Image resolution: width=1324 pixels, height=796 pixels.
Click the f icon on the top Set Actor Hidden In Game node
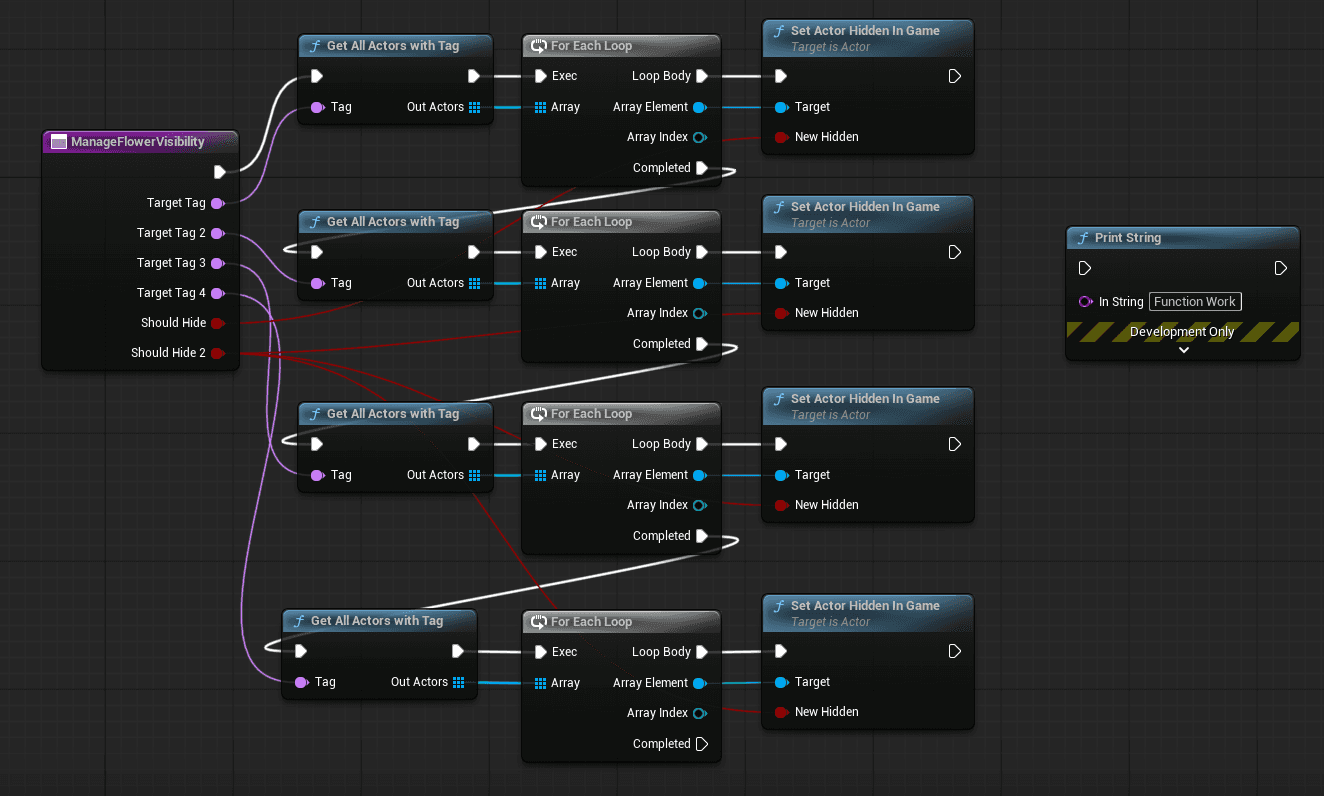coord(779,30)
